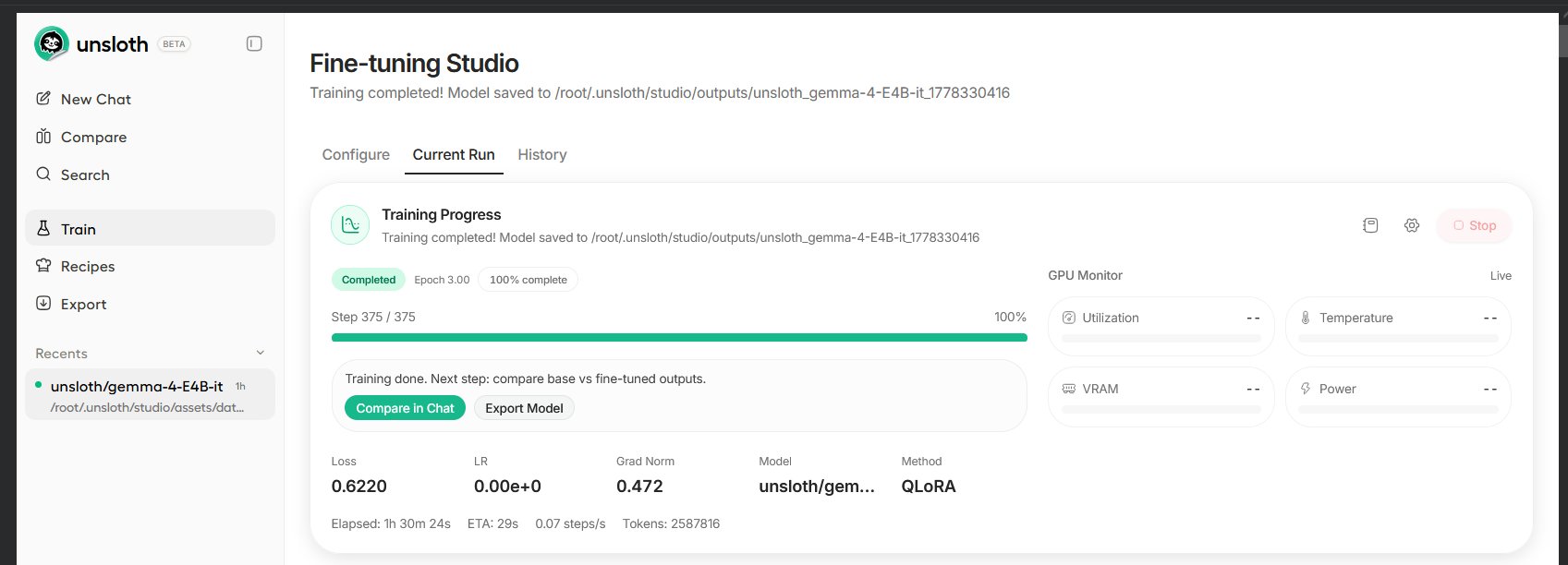Click the BETA badge
The image size is (1568, 565).
(x=174, y=43)
